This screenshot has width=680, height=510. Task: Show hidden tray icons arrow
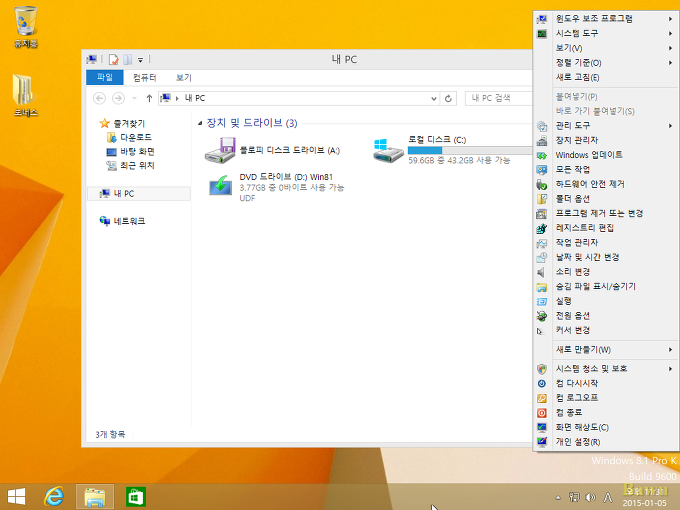click(558, 498)
